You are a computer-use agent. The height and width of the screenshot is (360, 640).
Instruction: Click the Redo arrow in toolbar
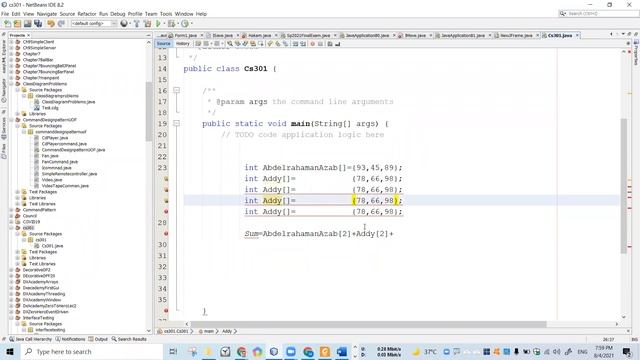click(61, 24)
